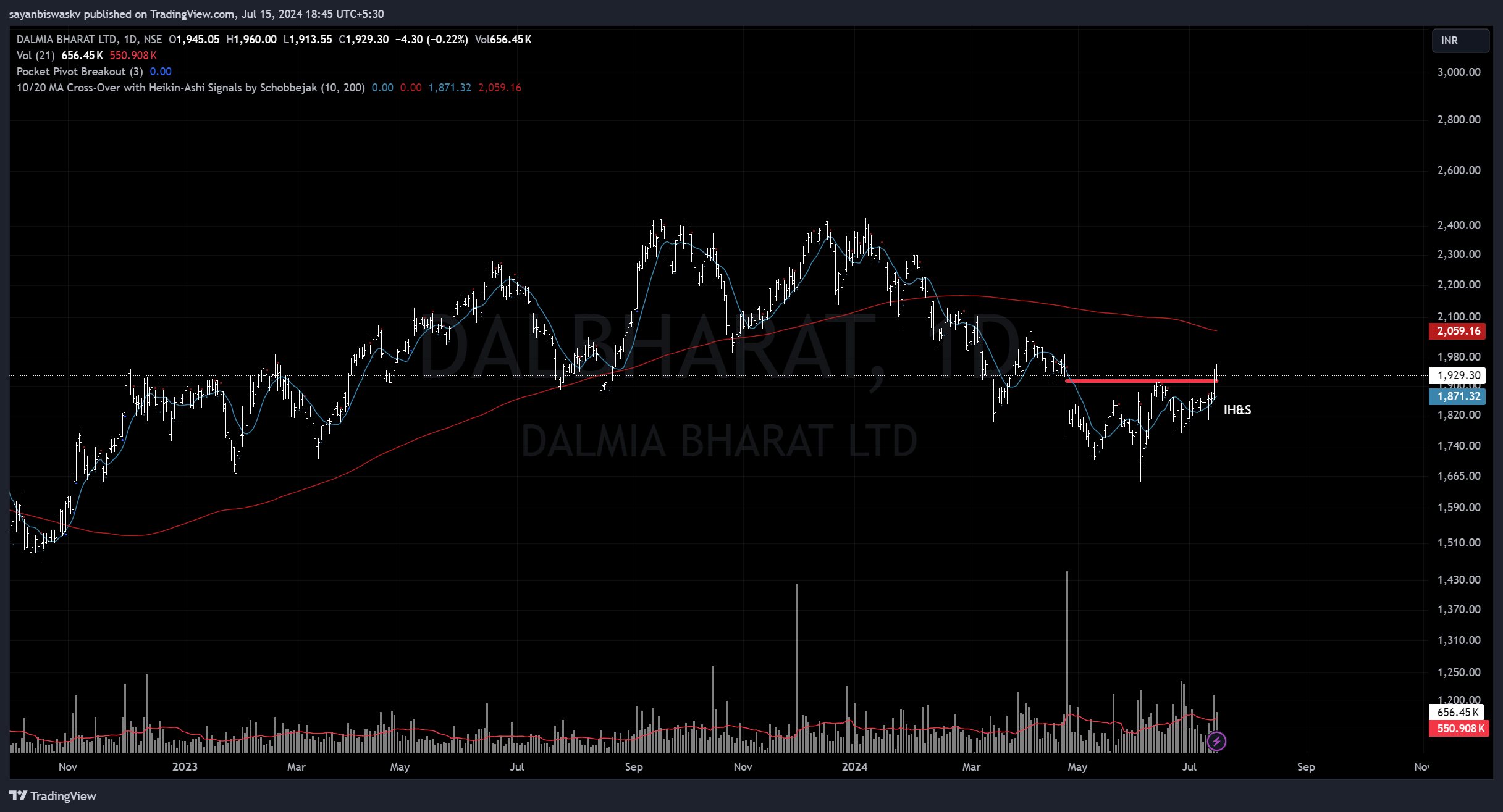Viewport: 1503px width, 812px height.
Task: Click the red 2,059.16 price label
Action: coord(1458,331)
